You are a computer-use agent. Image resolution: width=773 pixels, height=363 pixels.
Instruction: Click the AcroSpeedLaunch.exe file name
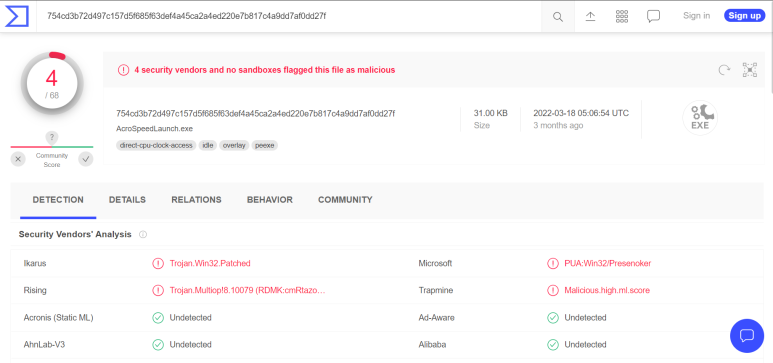[x=154, y=129]
